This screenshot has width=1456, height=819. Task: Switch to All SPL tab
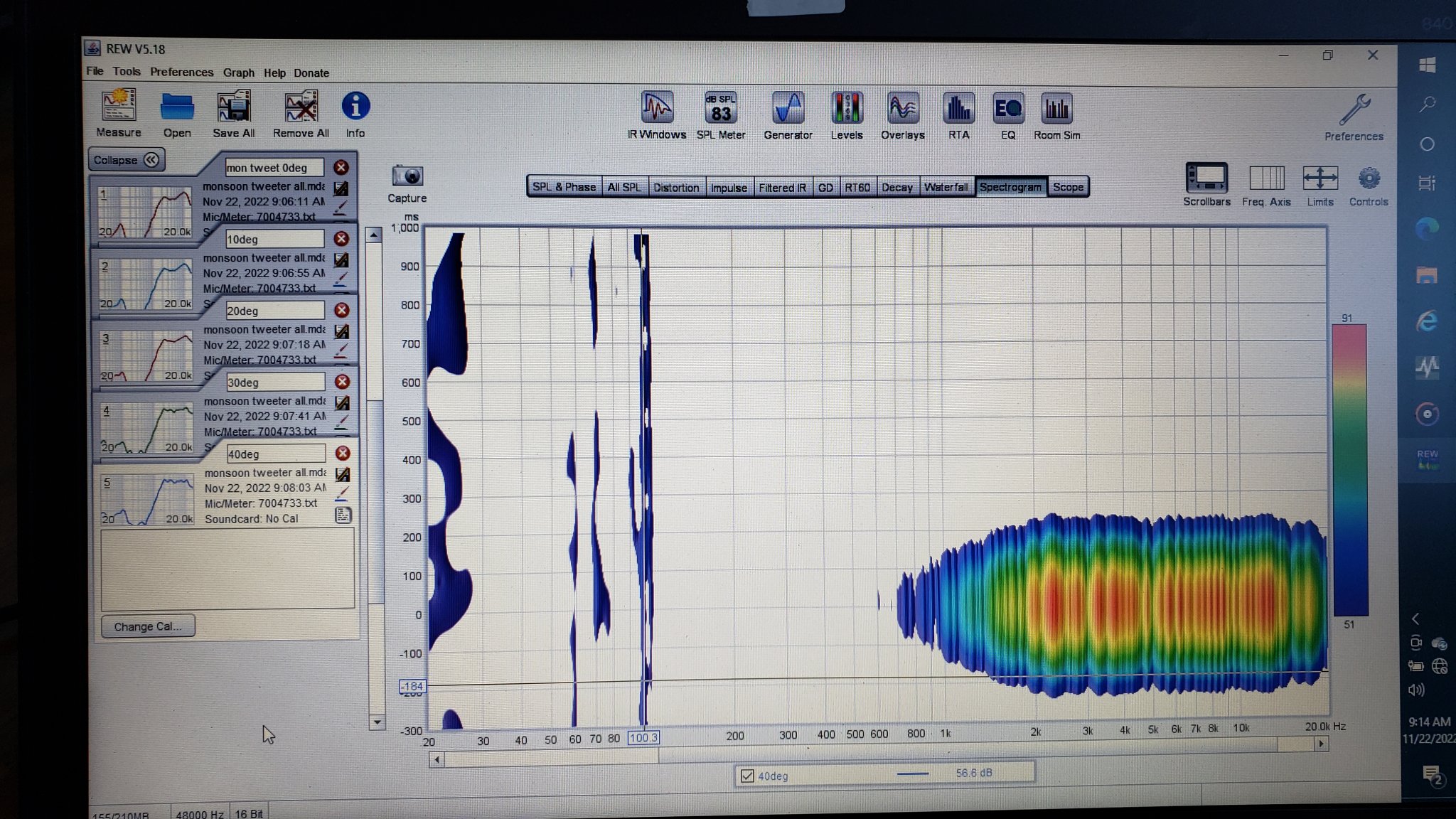[x=624, y=187]
